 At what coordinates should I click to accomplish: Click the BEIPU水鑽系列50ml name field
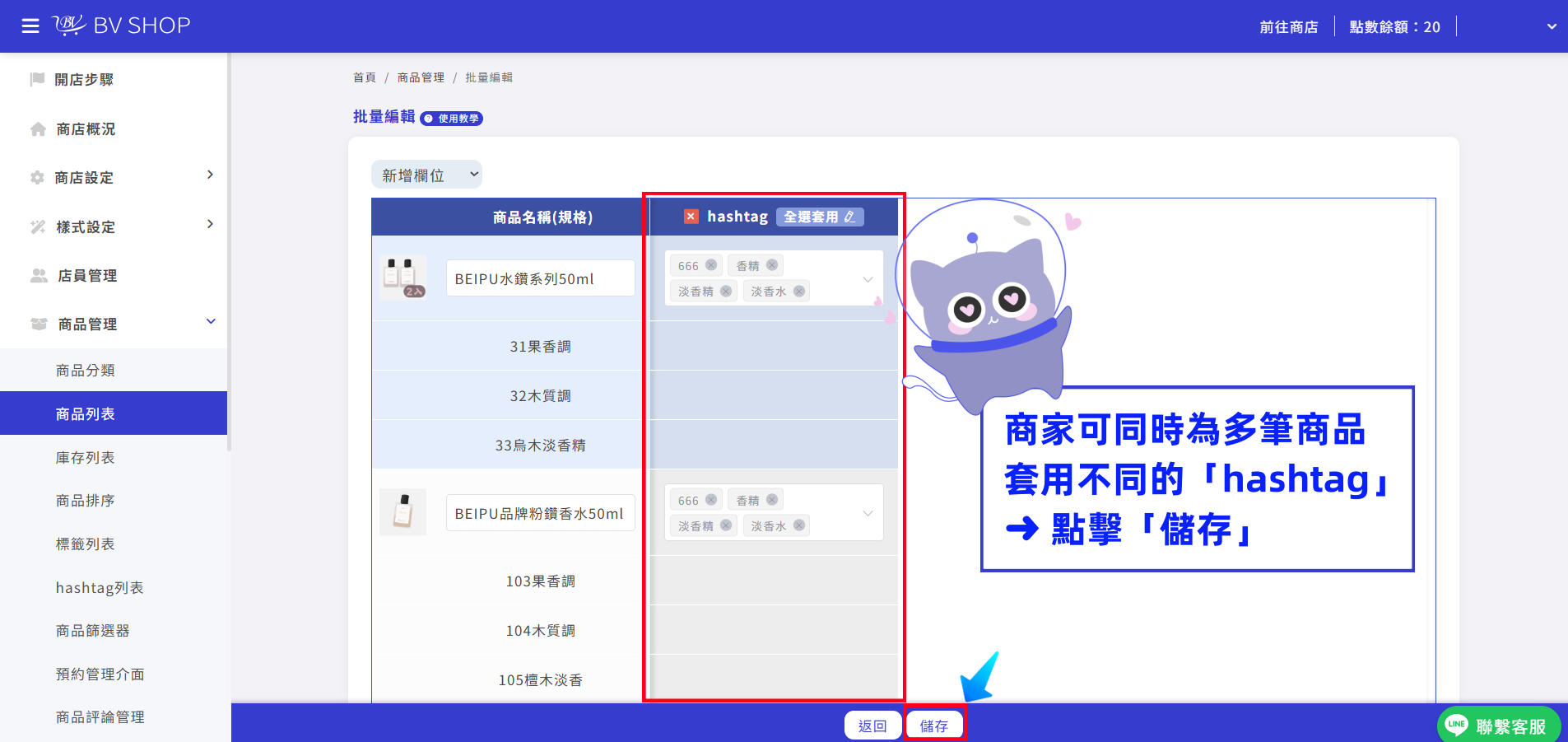click(x=541, y=278)
